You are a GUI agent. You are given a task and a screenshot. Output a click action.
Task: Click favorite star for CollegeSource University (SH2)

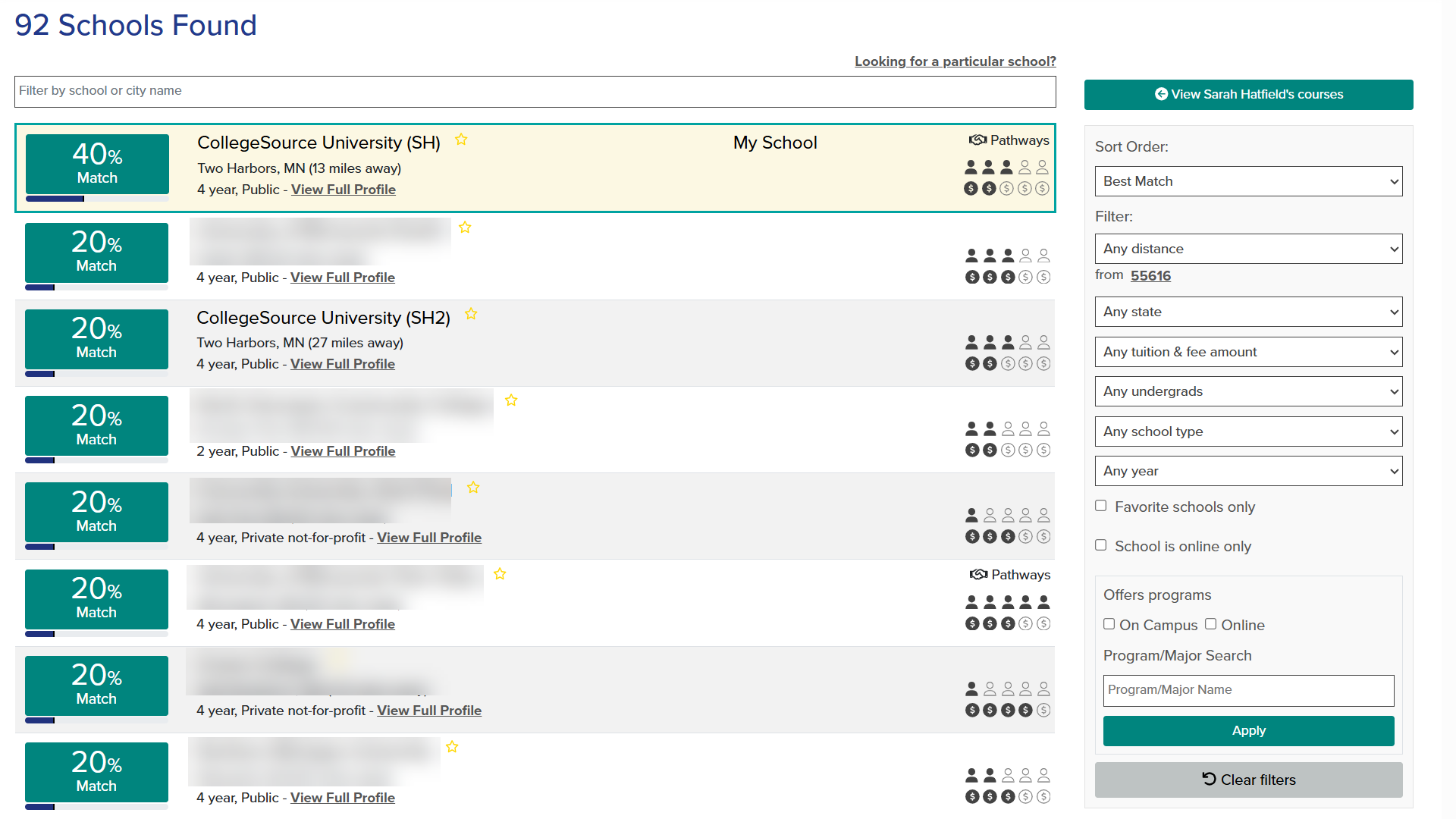(x=471, y=314)
